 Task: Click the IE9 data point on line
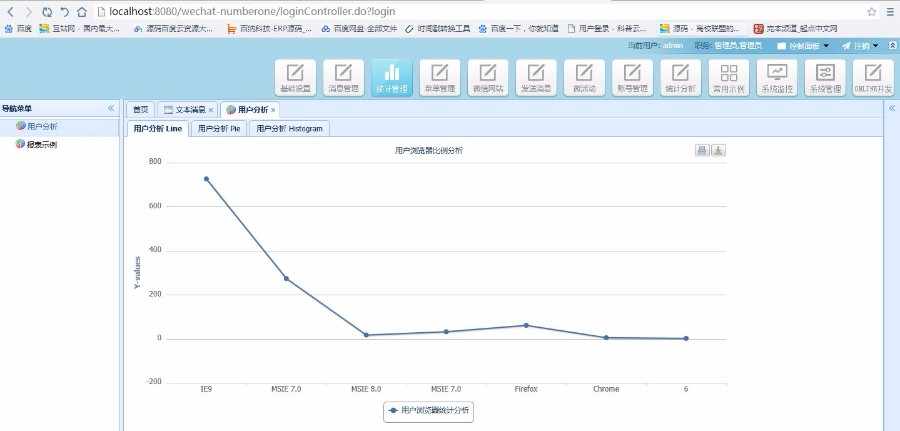(206, 179)
